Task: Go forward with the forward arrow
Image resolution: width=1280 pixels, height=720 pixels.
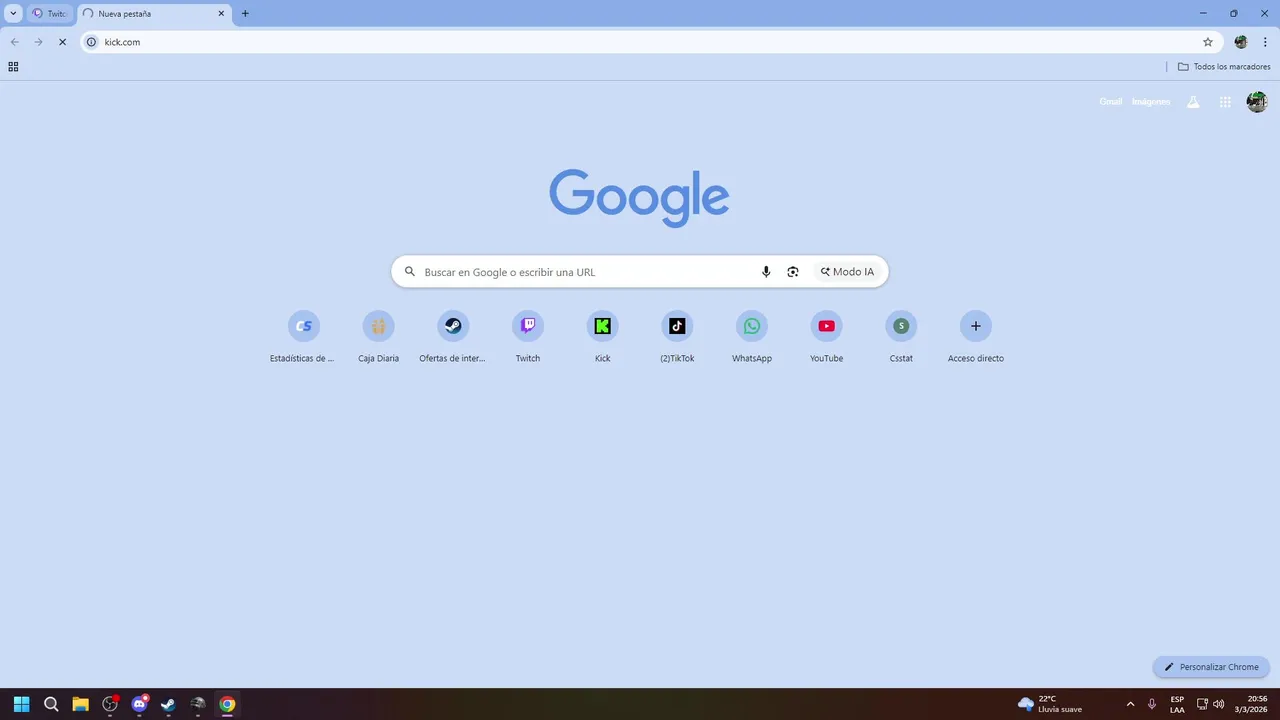Action: (38, 42)
